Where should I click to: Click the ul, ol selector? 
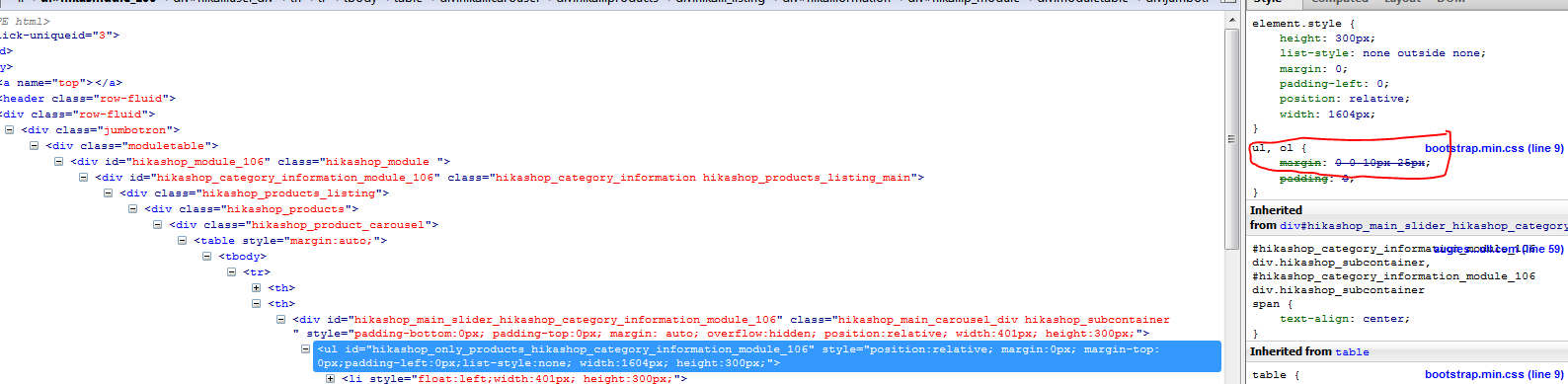point(1272,148)
